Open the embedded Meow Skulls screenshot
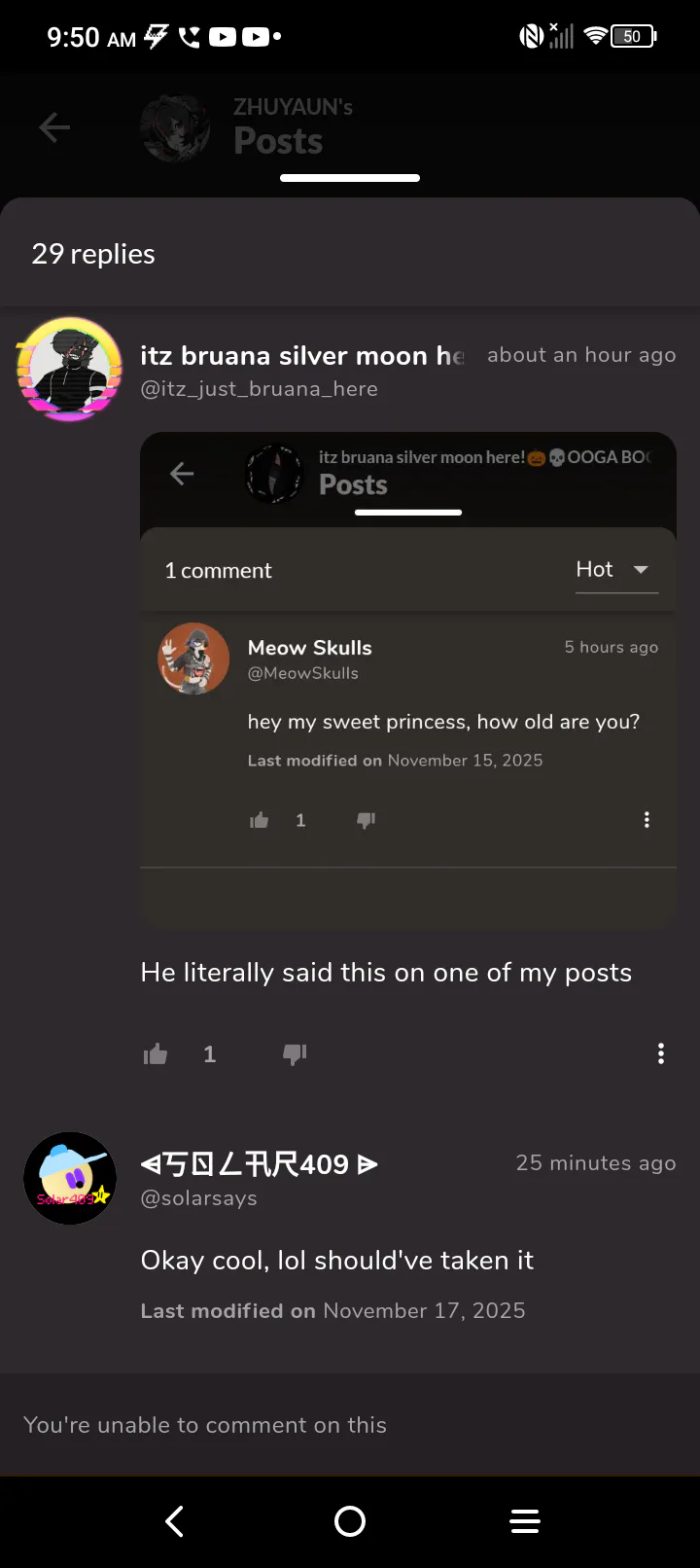The width and height of the screenshot is (700, 1568). (408, 679)
